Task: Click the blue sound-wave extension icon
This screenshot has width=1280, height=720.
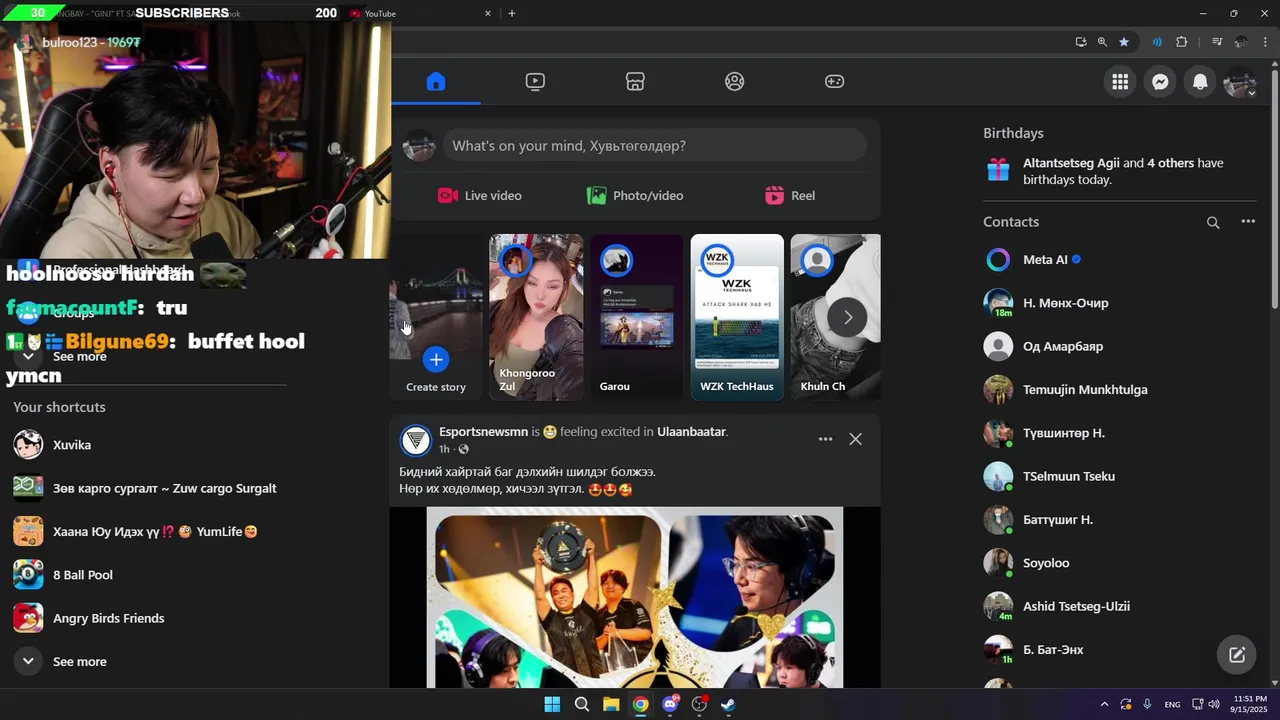Action: tap(1157, 42)
